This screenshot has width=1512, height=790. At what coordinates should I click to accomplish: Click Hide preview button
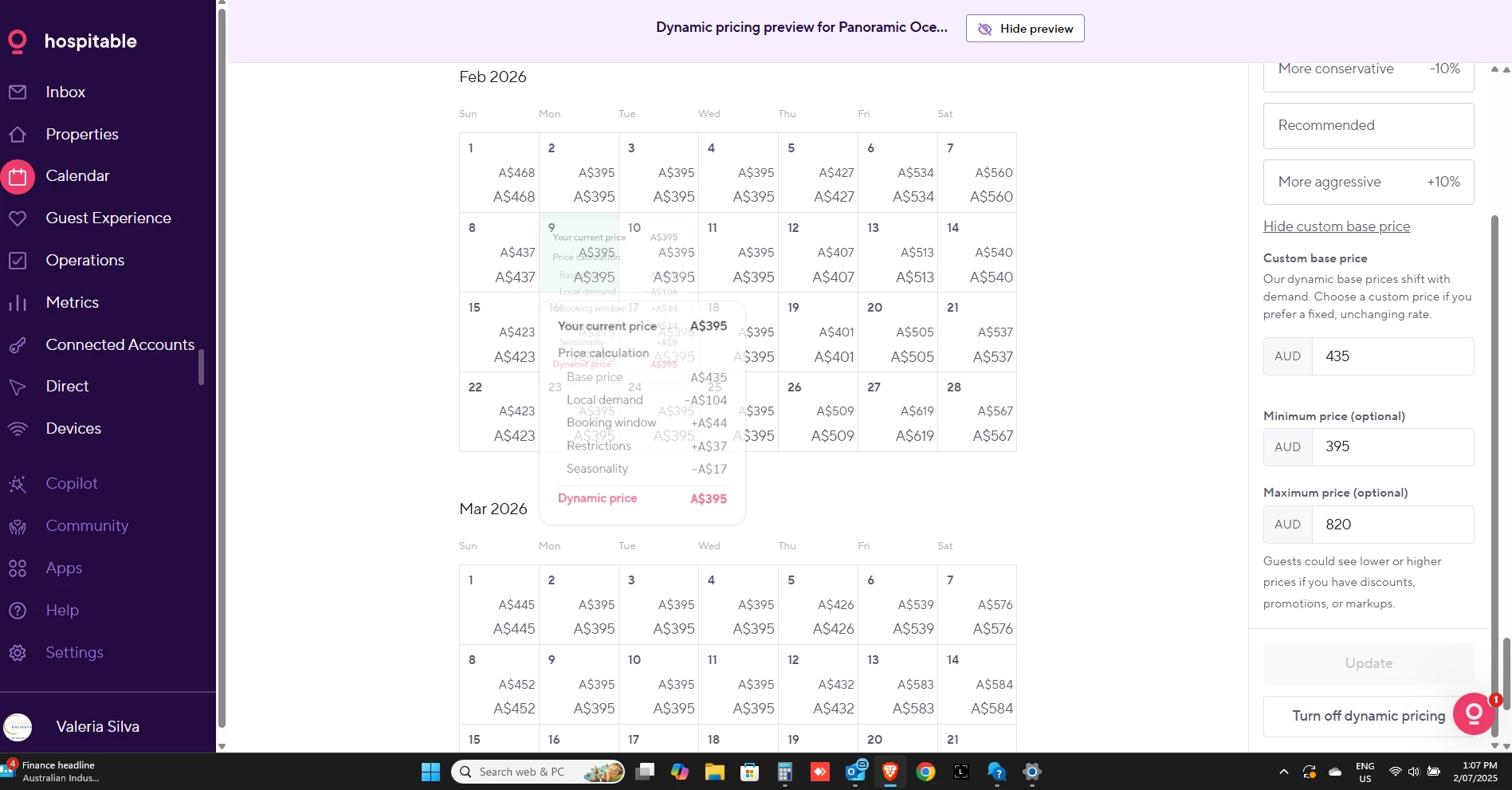pyautogui.click(x=1025, y=29)
